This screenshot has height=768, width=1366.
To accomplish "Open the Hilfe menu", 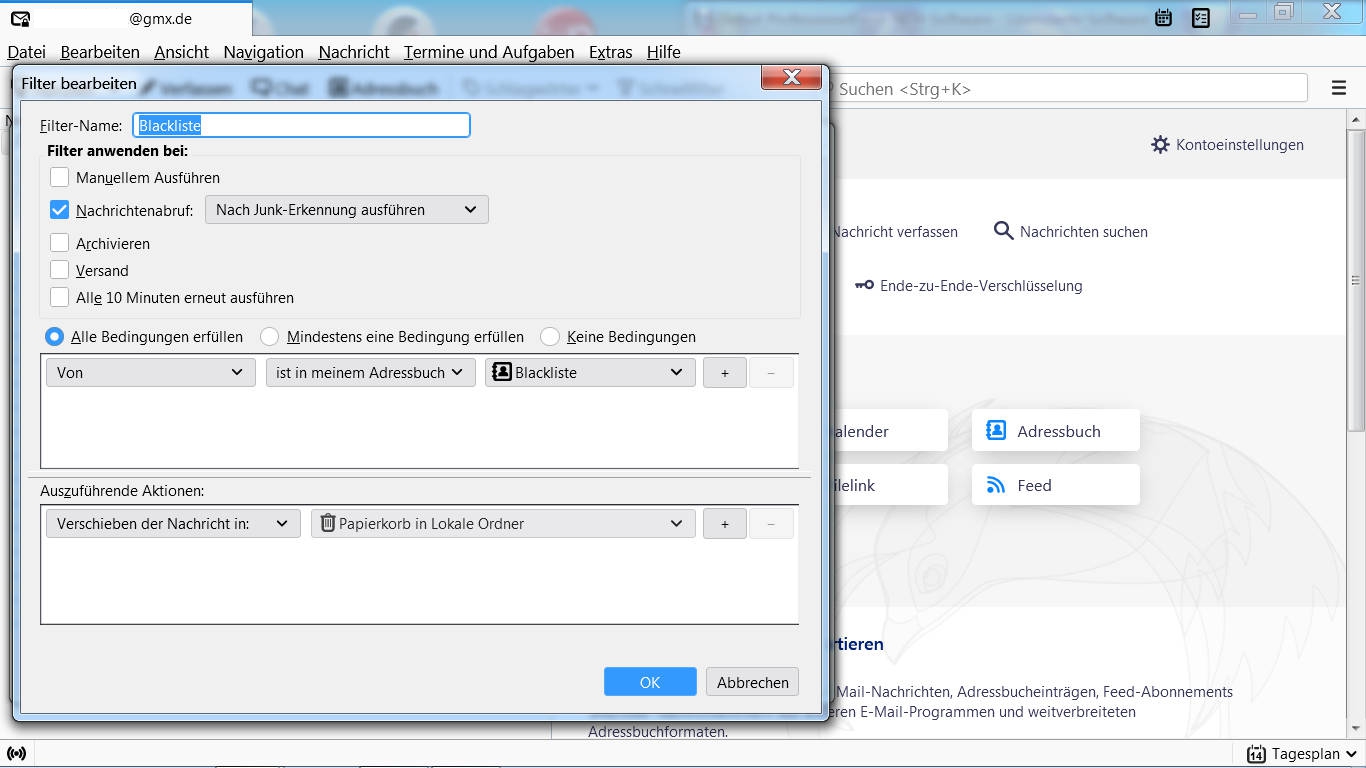I will point(663,52).
